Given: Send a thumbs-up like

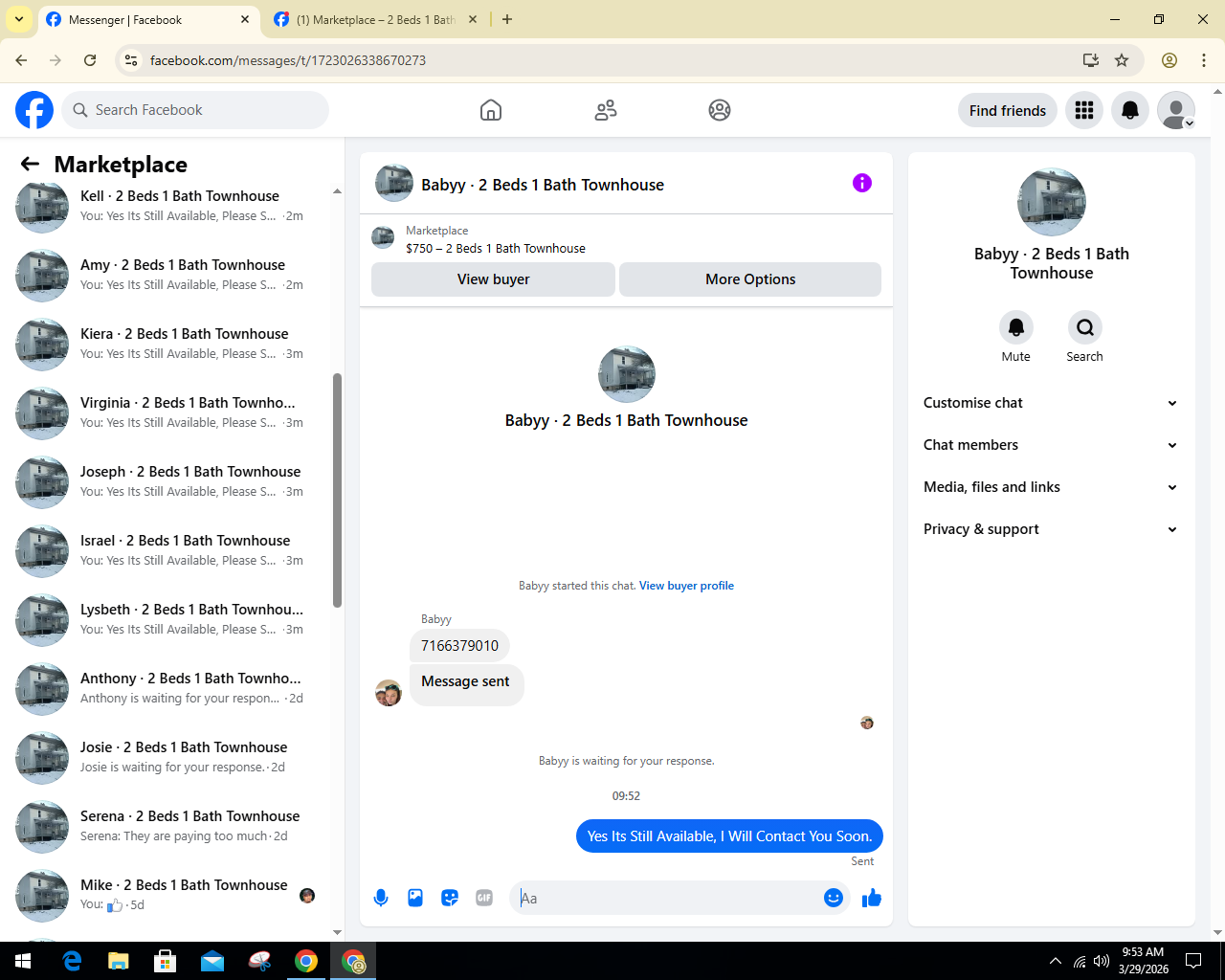Looking at the screenshot, I should [872, 898].
